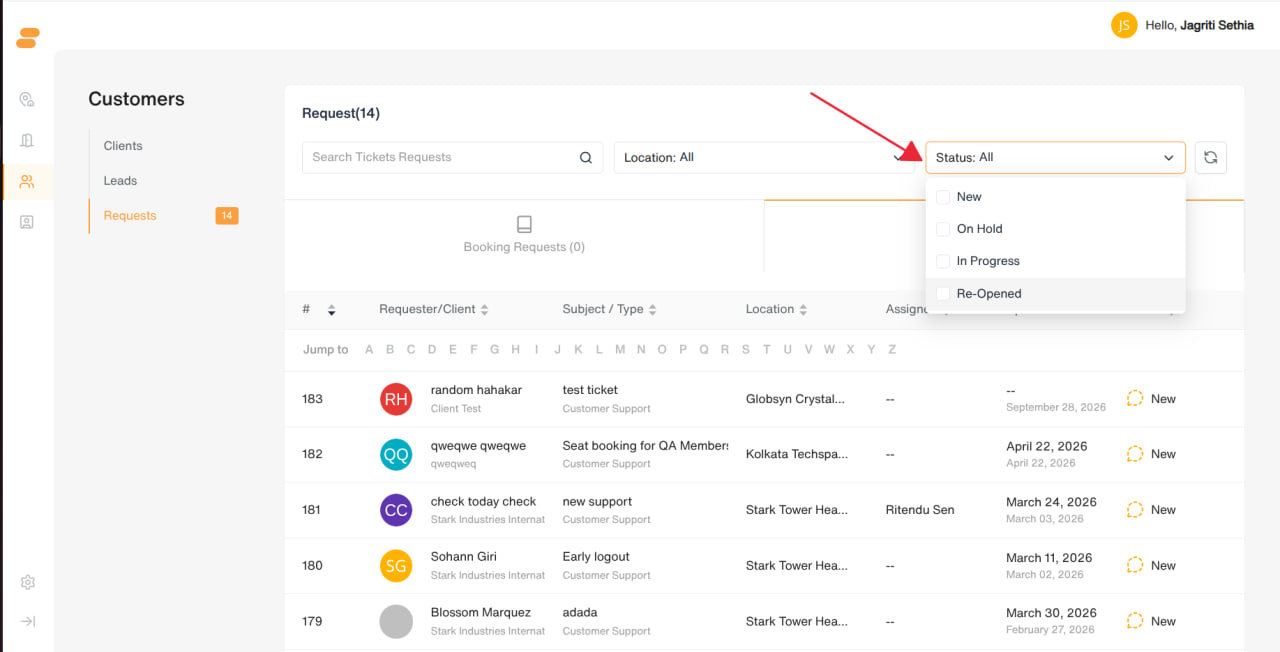Screen dimensions: 1280x652
Task: Click the orange app logo icon
Action: point(28,38)
